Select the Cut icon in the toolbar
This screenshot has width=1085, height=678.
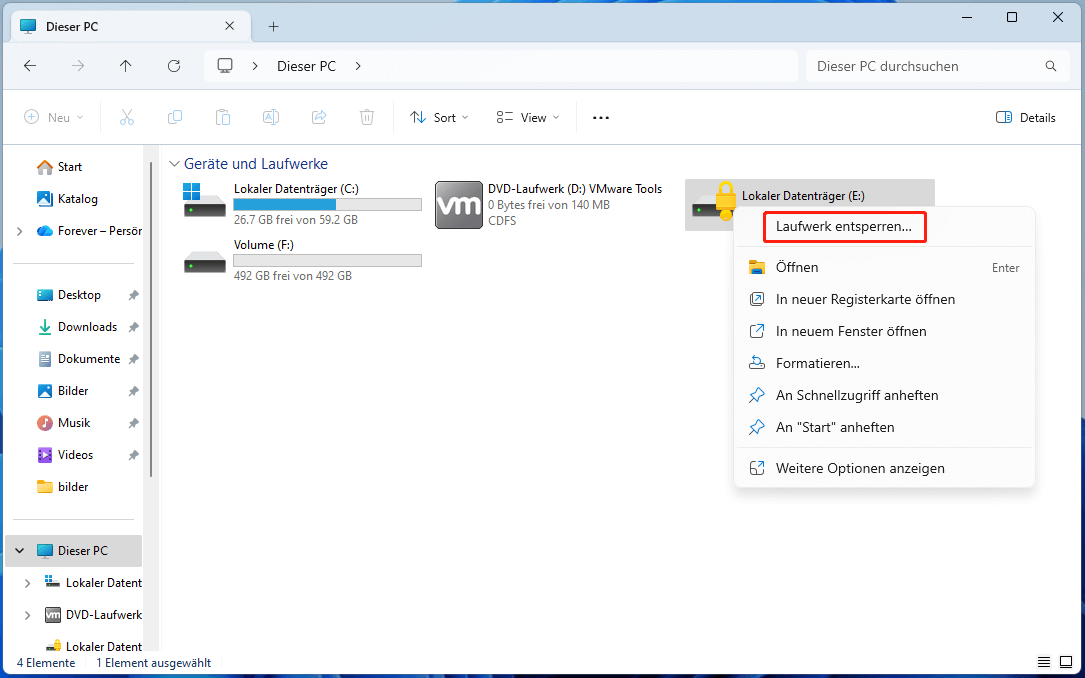[127, 117]
